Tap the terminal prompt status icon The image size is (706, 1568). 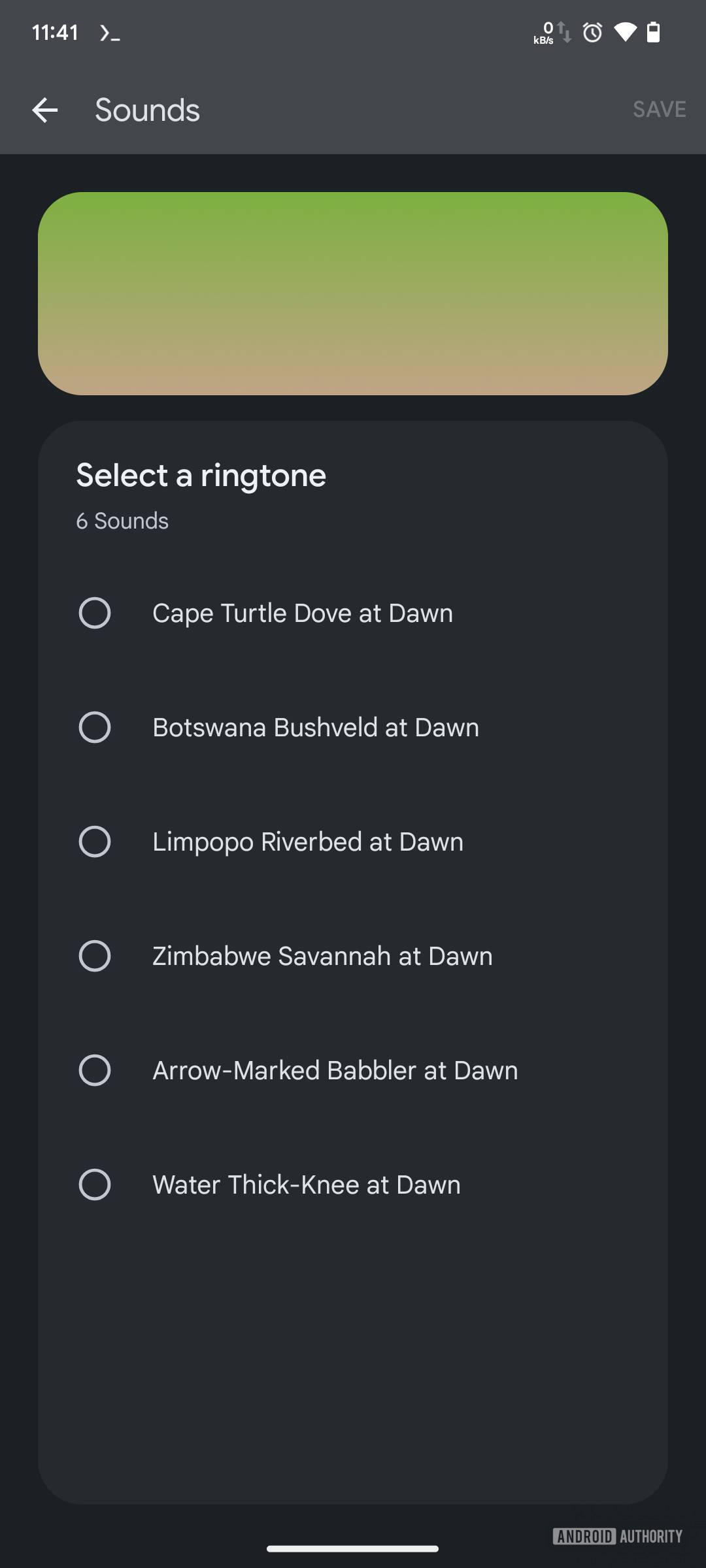[x=110, y=33]
